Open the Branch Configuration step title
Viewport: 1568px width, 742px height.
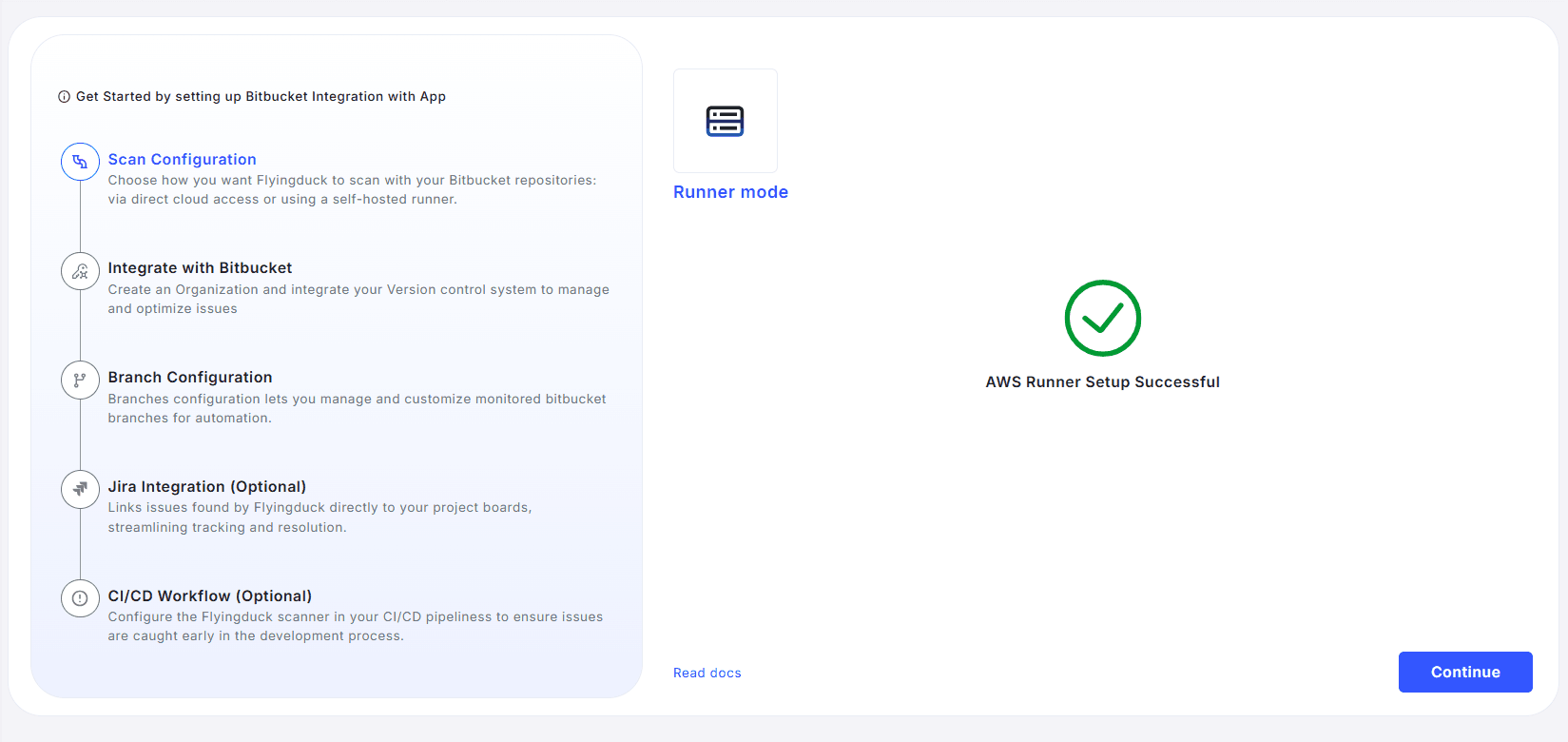pos(190,378)
